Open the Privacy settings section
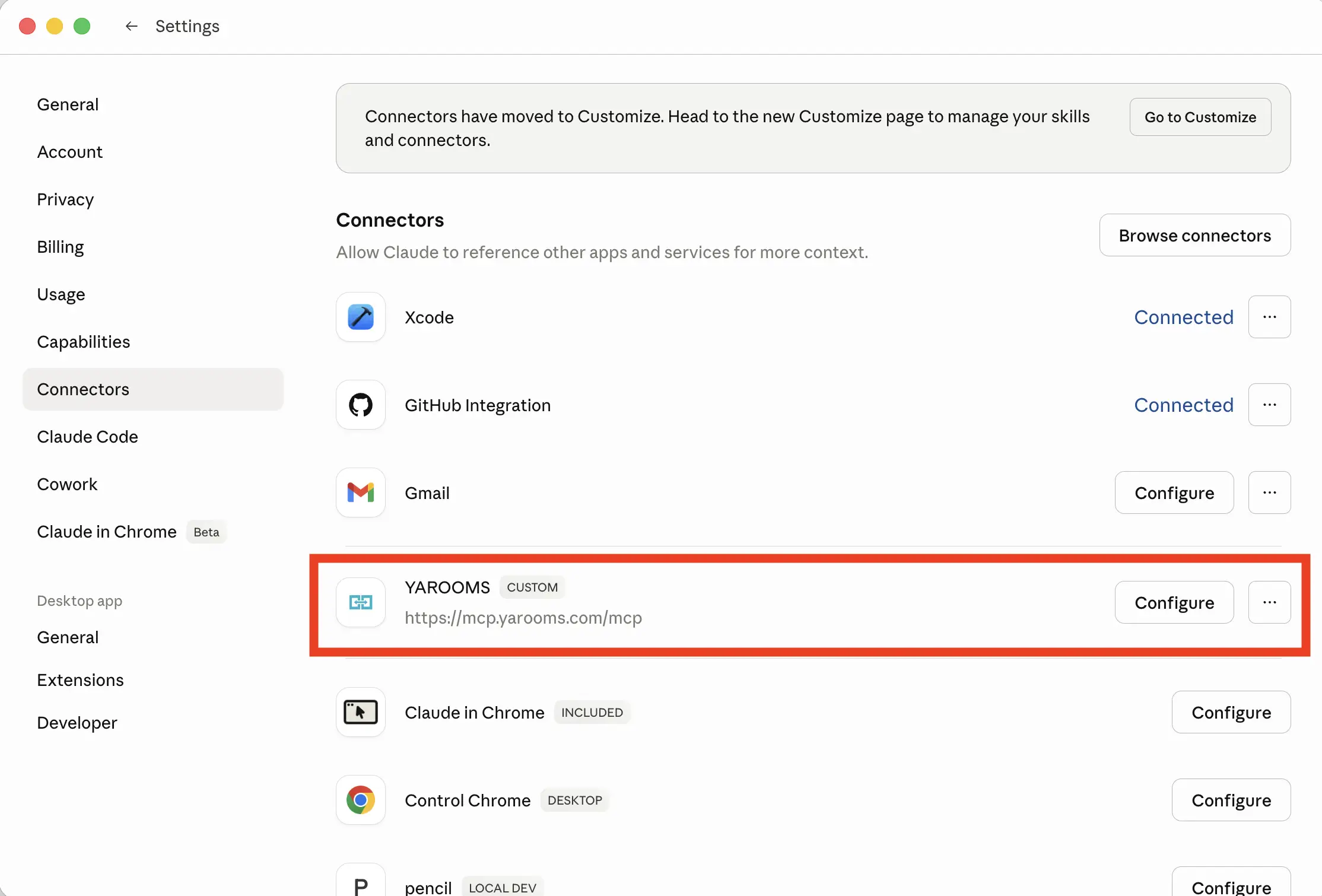Image resolution: width=1322 pixels, height=896 pixels. 65,199
